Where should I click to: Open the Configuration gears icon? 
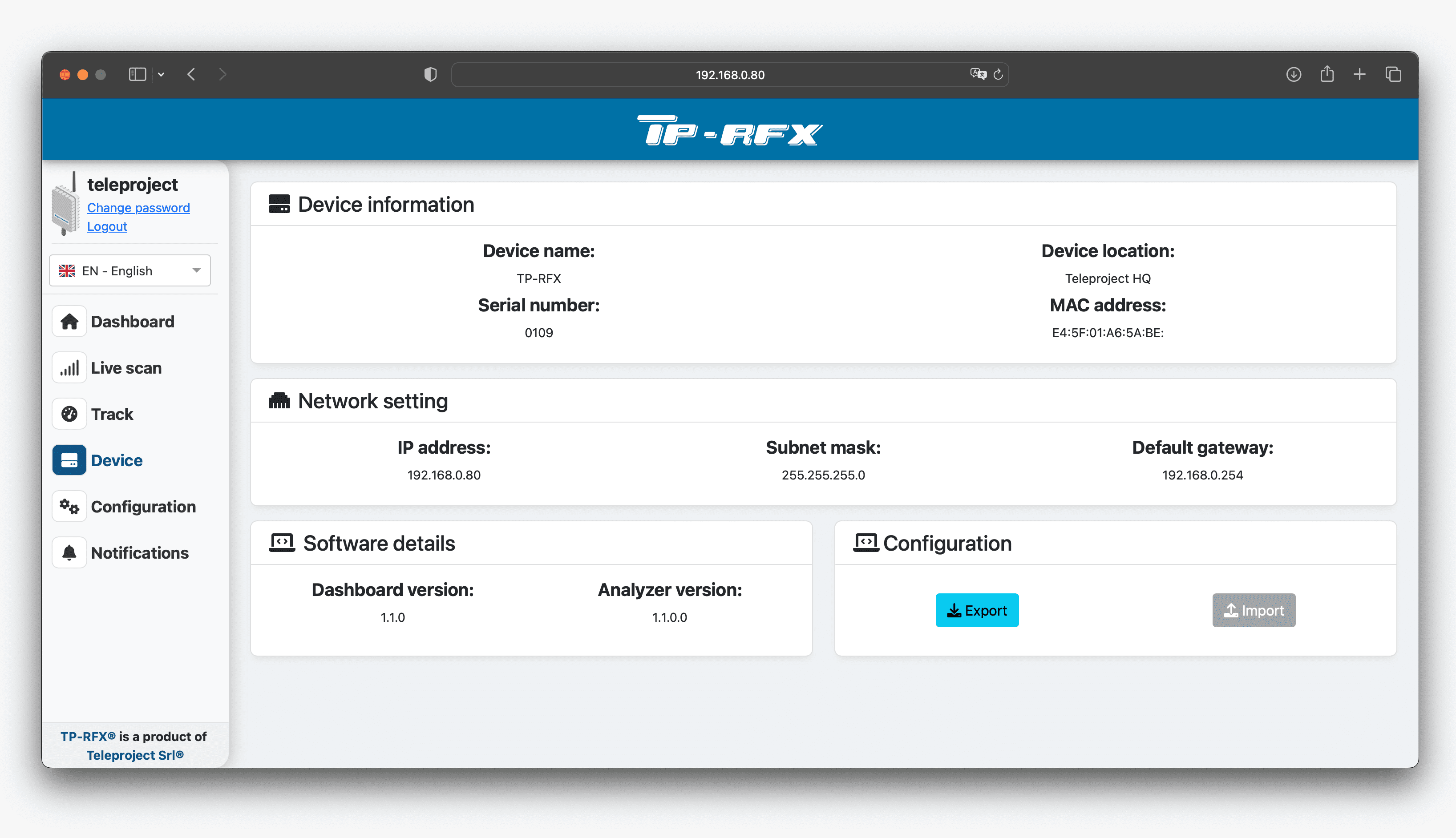click(69, 507)
